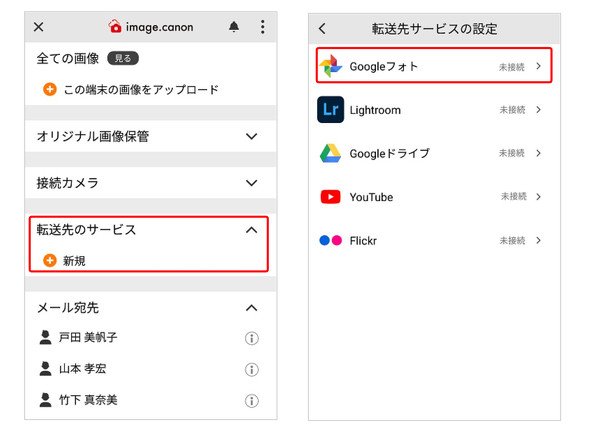
Task: Tap the notification bell icon
Action: coord(234,27)
